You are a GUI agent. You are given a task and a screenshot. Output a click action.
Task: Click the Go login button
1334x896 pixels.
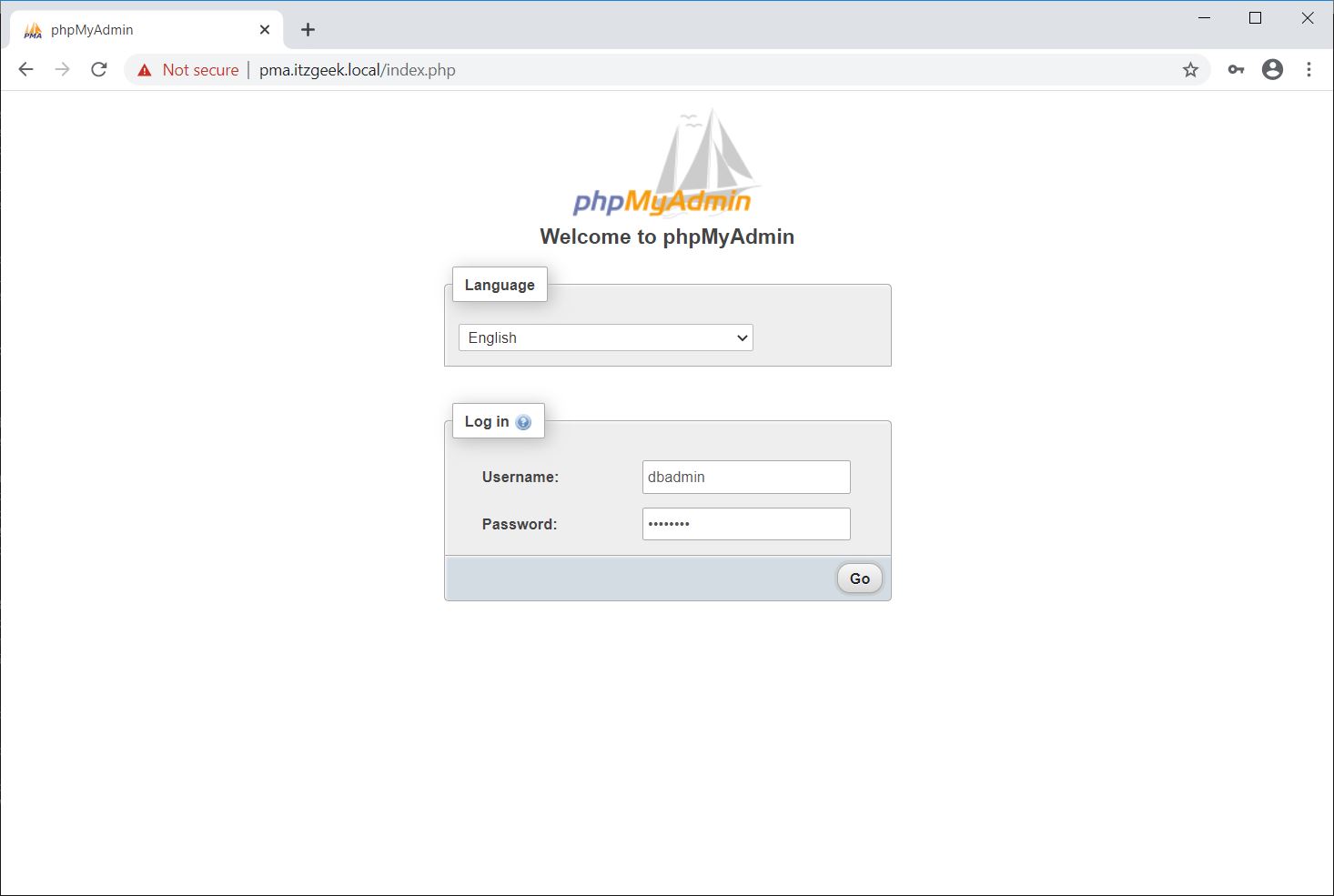860,579
